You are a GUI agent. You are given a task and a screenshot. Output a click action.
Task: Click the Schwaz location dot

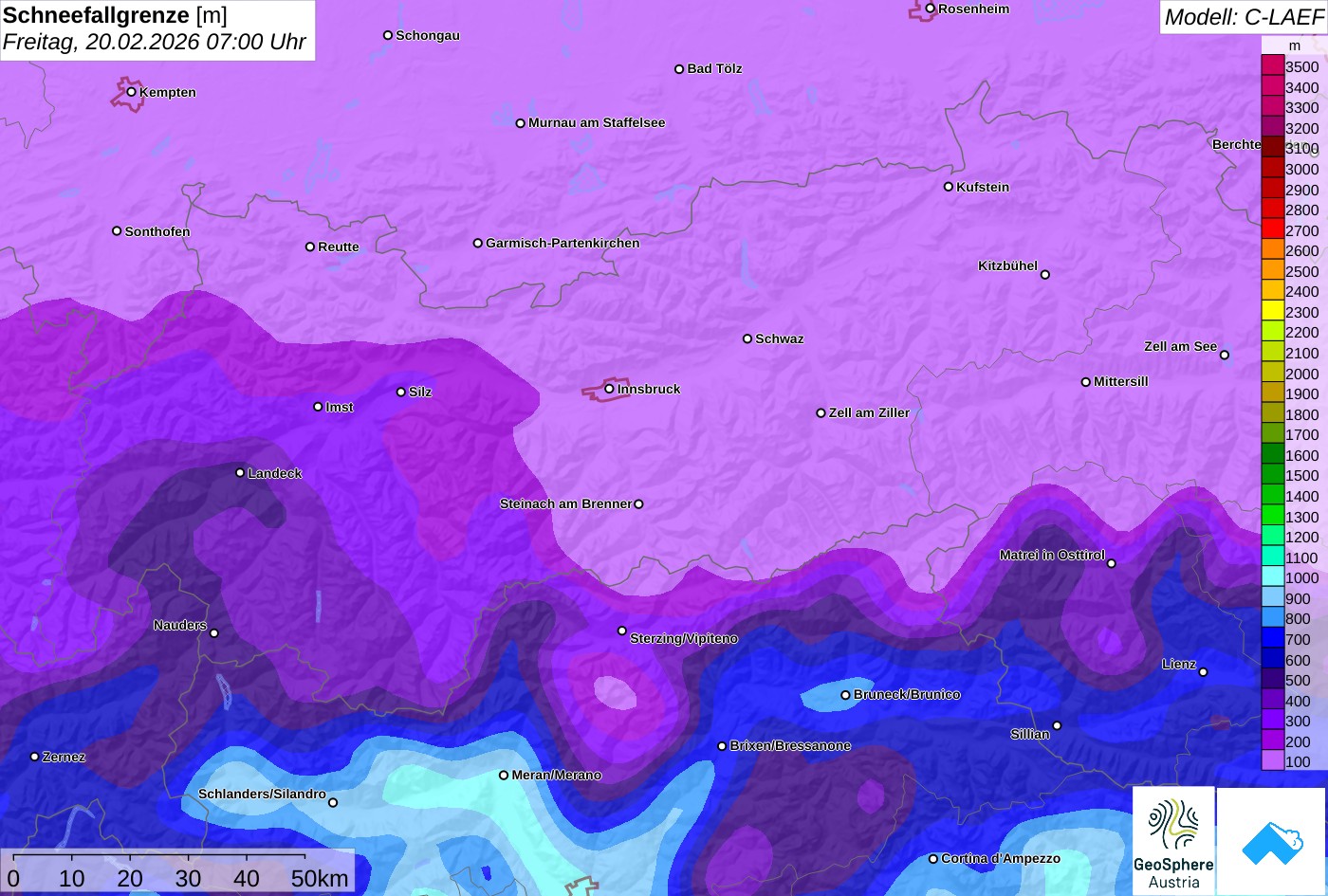[747, 338]
